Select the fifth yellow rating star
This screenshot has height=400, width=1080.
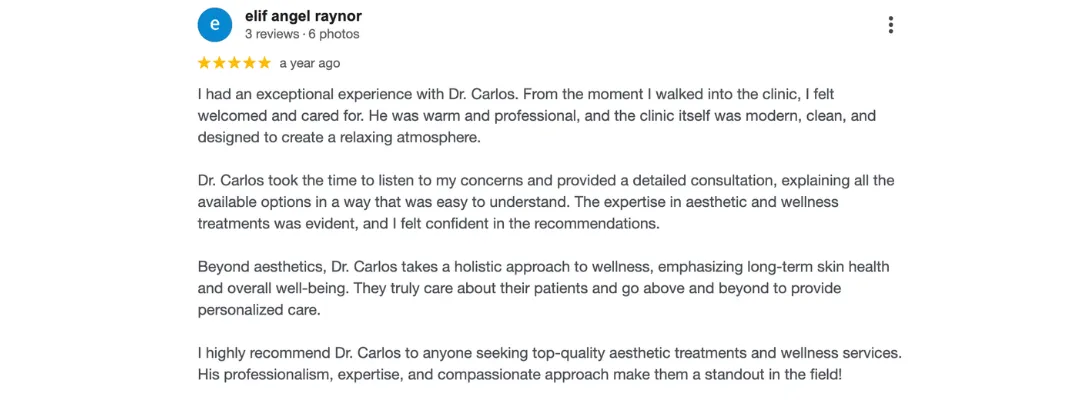pyautogui.click(x=264, y=63)
